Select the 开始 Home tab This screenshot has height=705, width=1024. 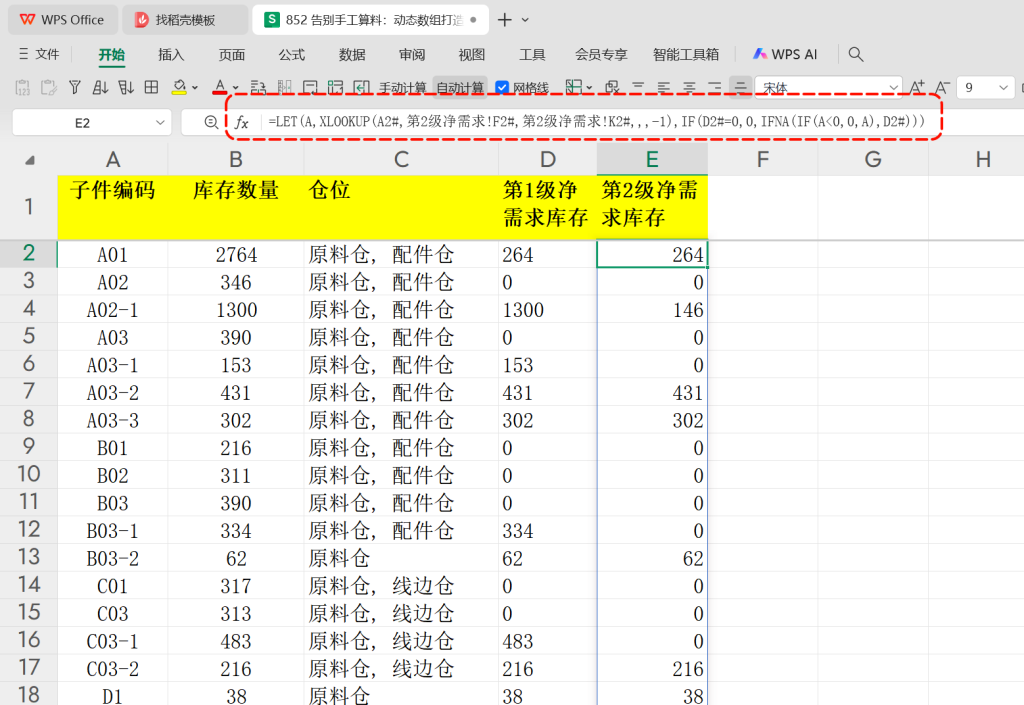[112, 55]
